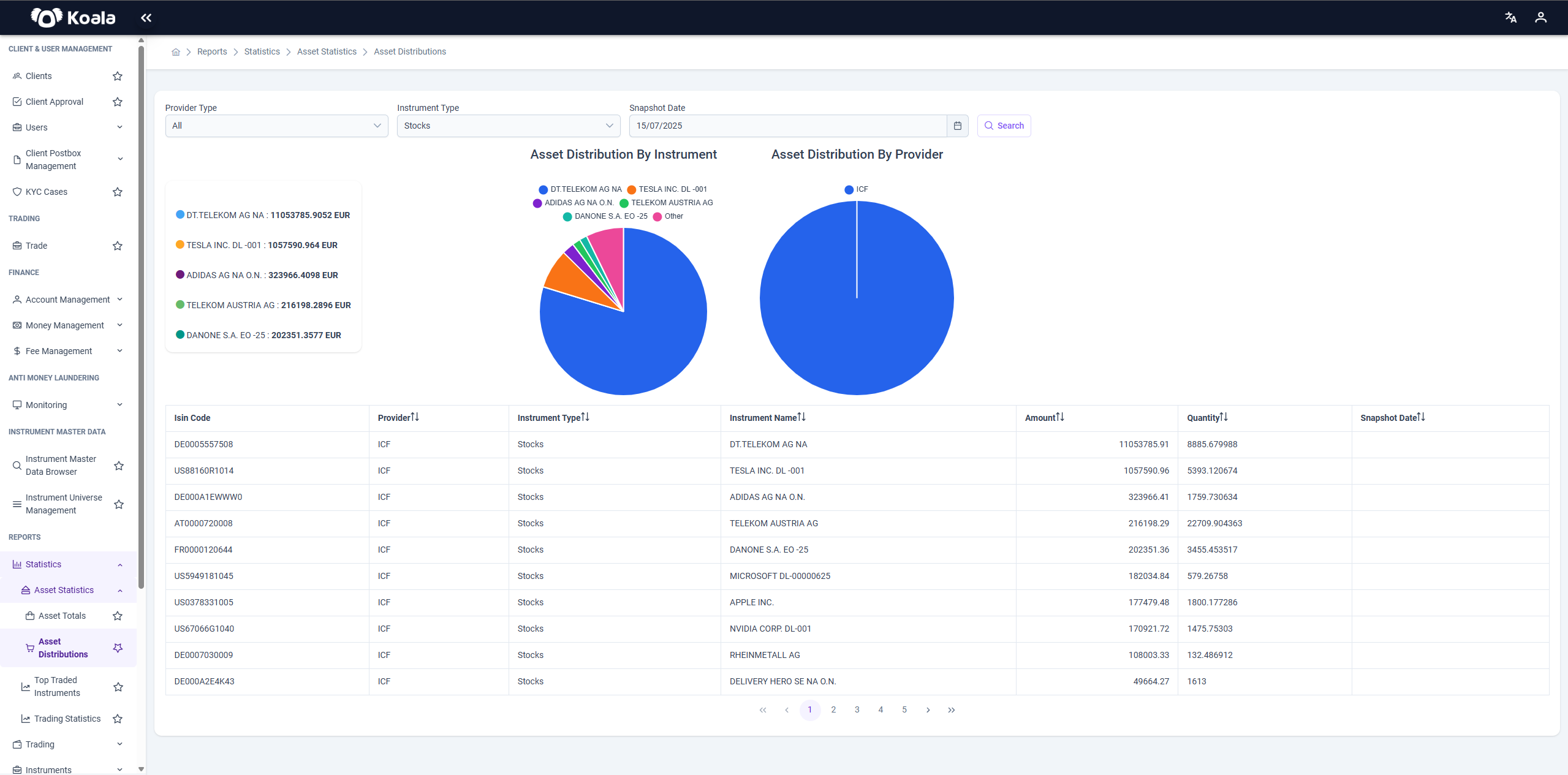Toggle favorite star for Asset Totals
This screenshot has height=775, width=1568.
coord(118,616)
